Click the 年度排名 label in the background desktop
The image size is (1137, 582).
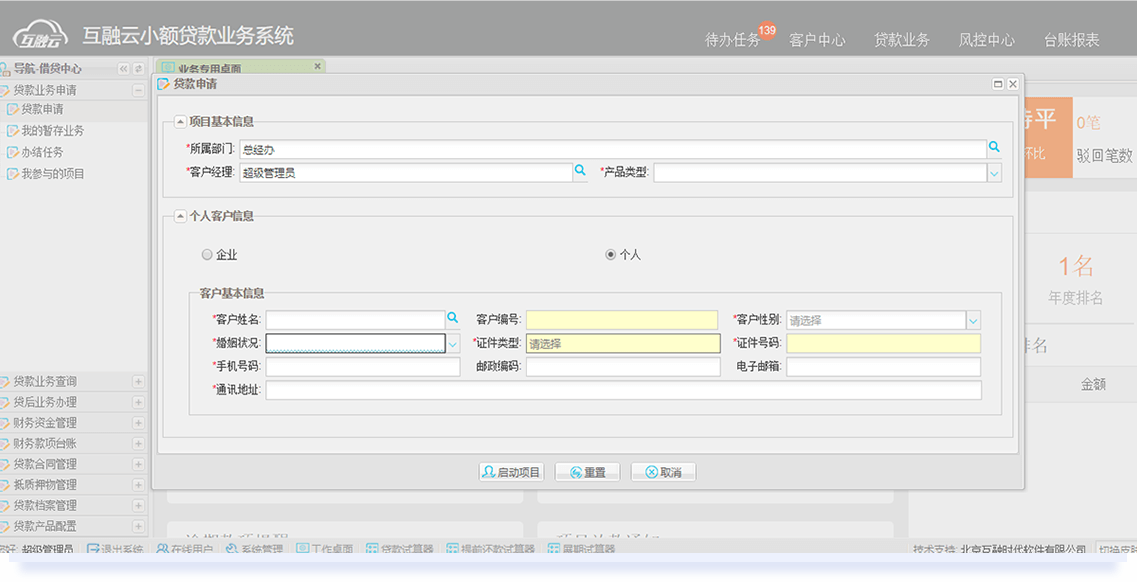1075,298
